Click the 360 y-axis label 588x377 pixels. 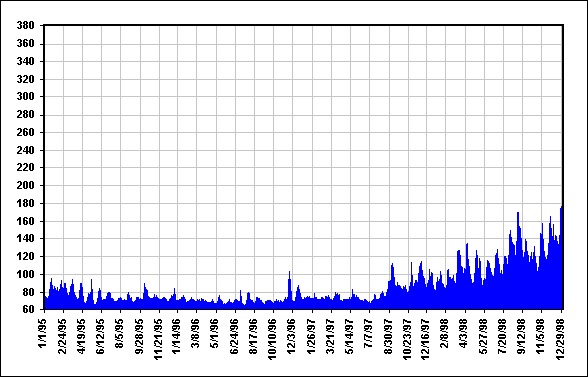(x=26, y=44)
